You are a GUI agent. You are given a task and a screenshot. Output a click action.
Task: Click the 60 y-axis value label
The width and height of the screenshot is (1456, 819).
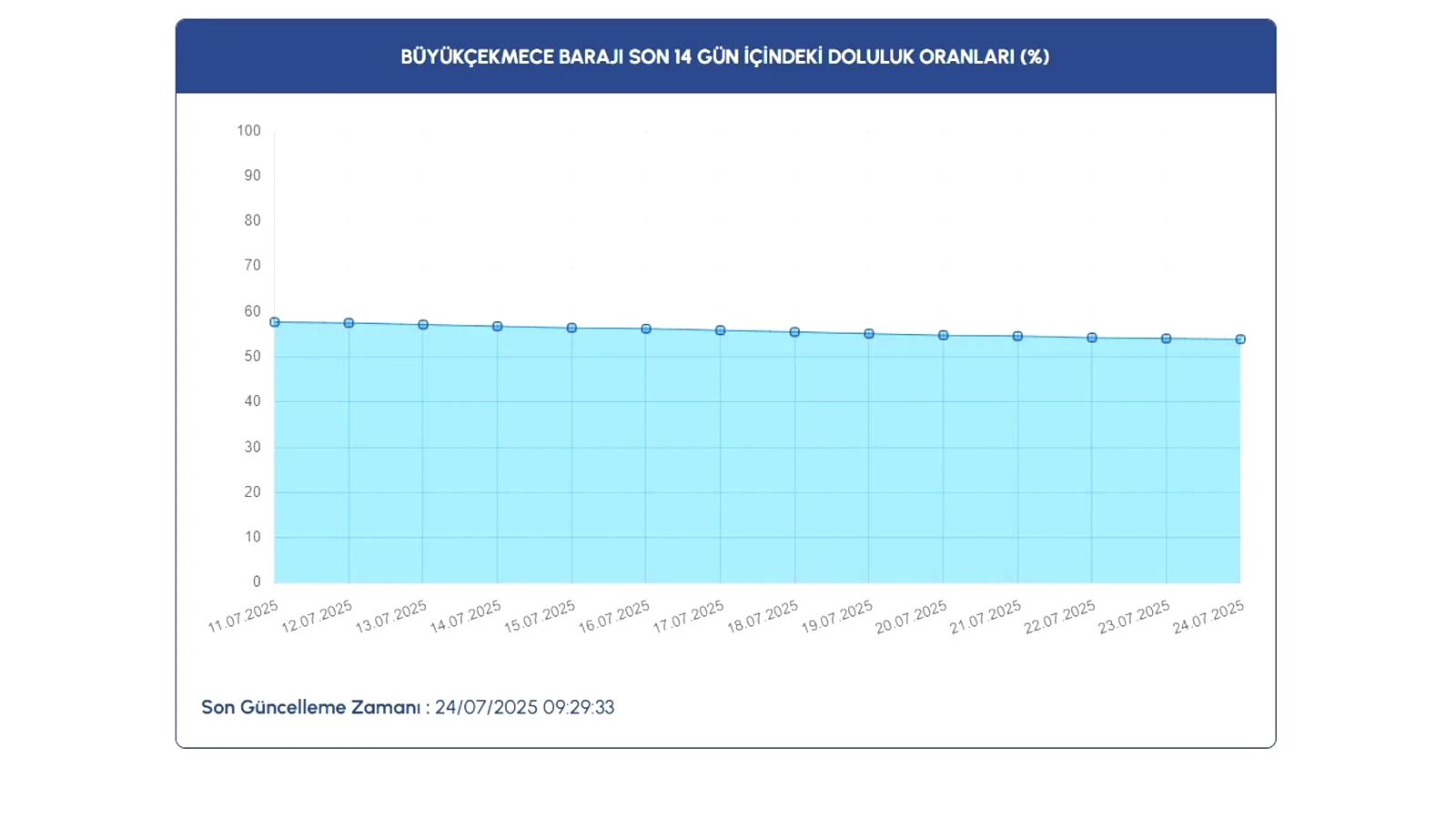coord(252,311)
